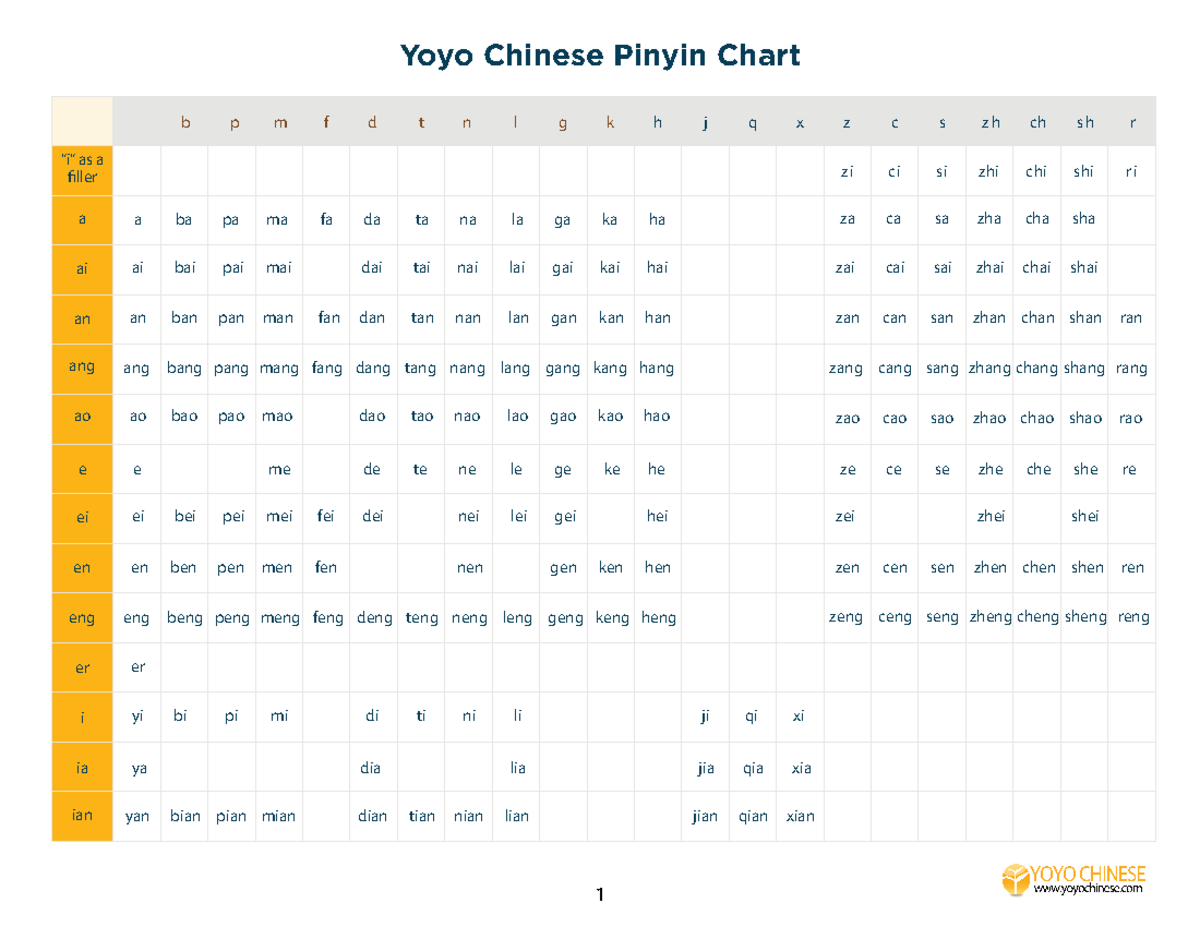
Task: Click the page number 1
Action: pos(600,894)
